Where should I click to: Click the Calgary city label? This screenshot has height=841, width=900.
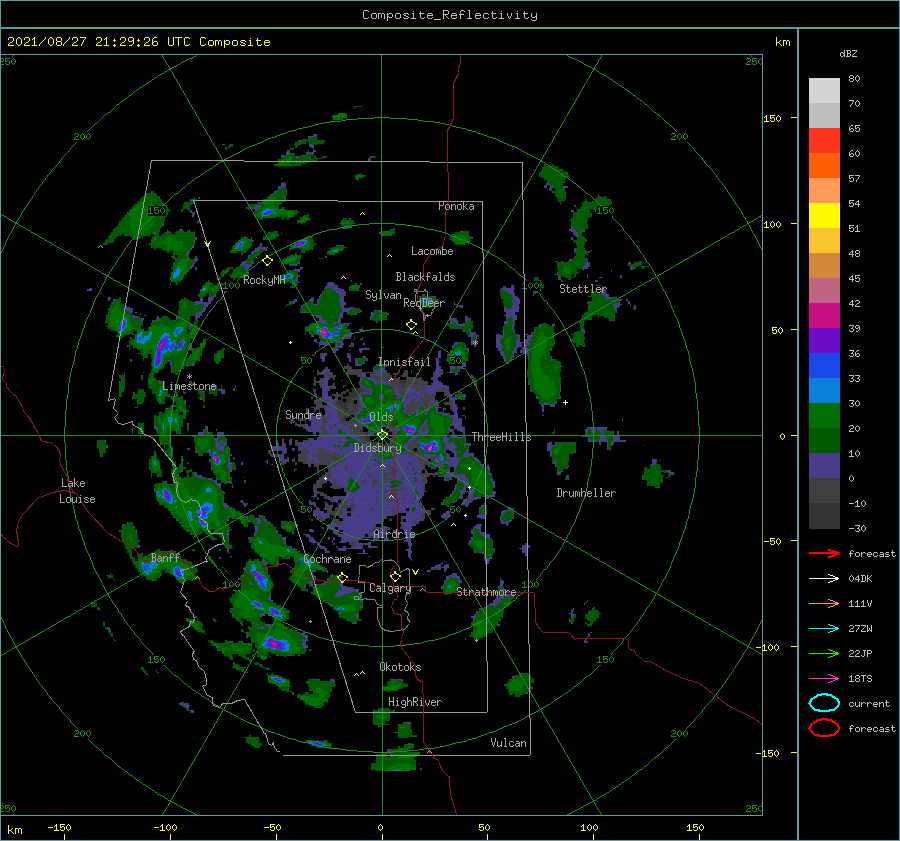pos(390,588)
